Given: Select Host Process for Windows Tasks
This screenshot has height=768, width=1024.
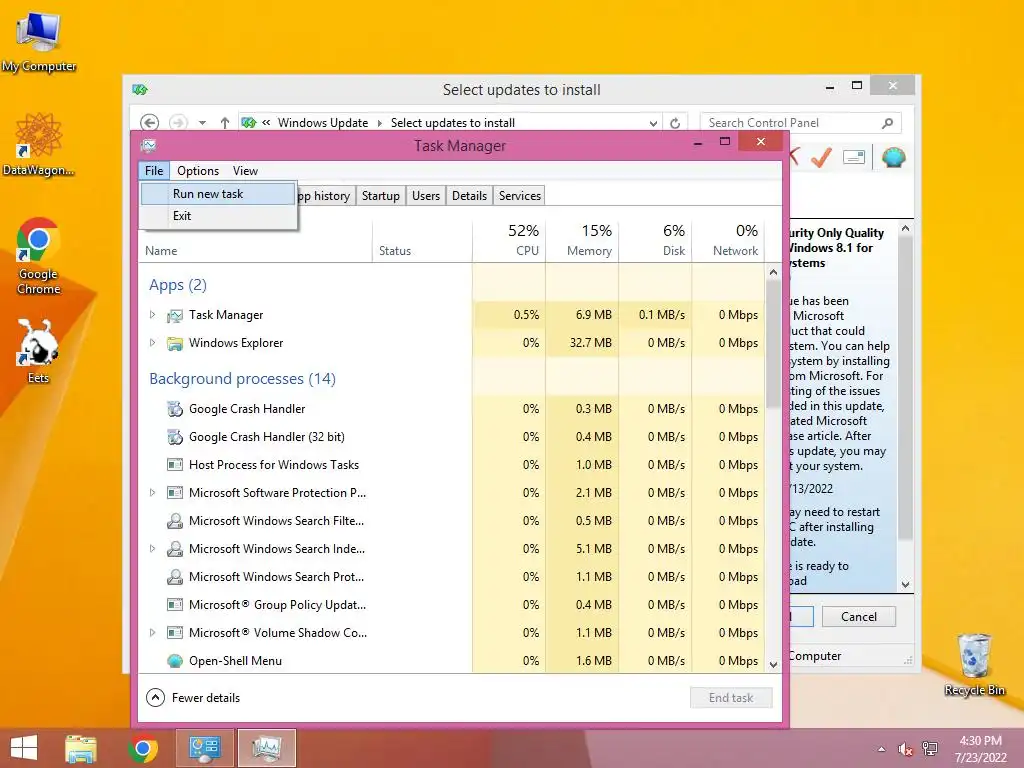Looking at the screenshot, I should pos(451,465).
